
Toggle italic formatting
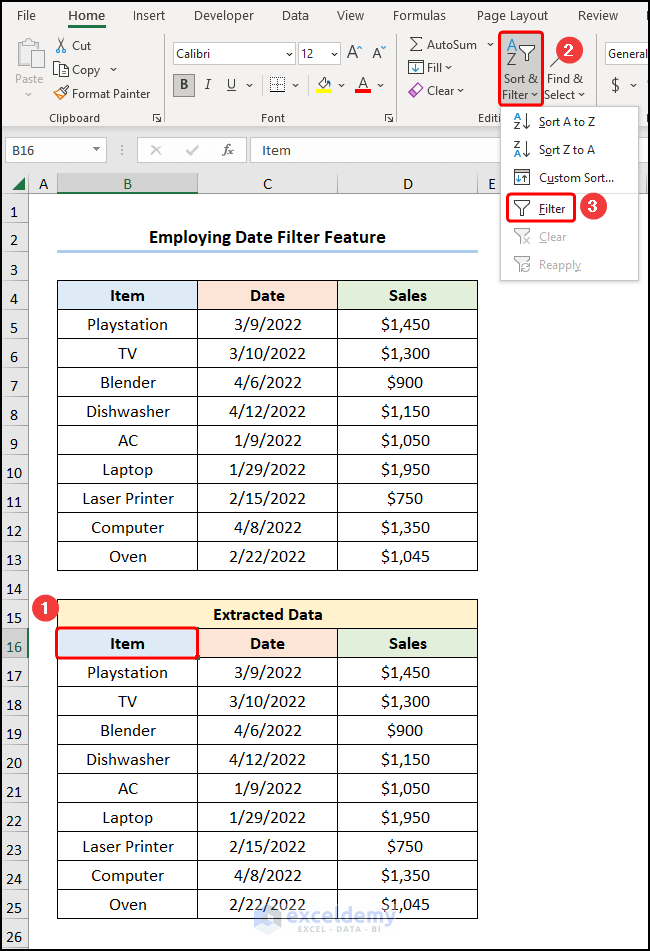point(208,85)
